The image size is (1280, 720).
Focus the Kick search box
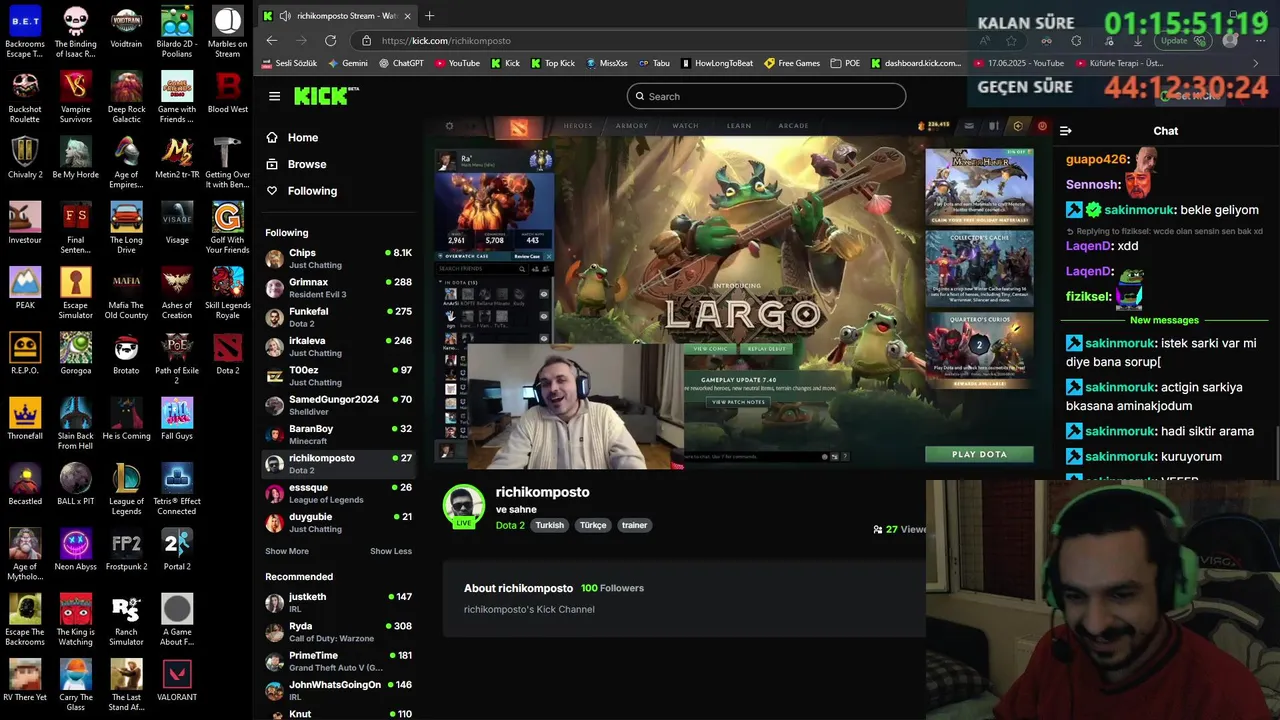pos(766,96)
